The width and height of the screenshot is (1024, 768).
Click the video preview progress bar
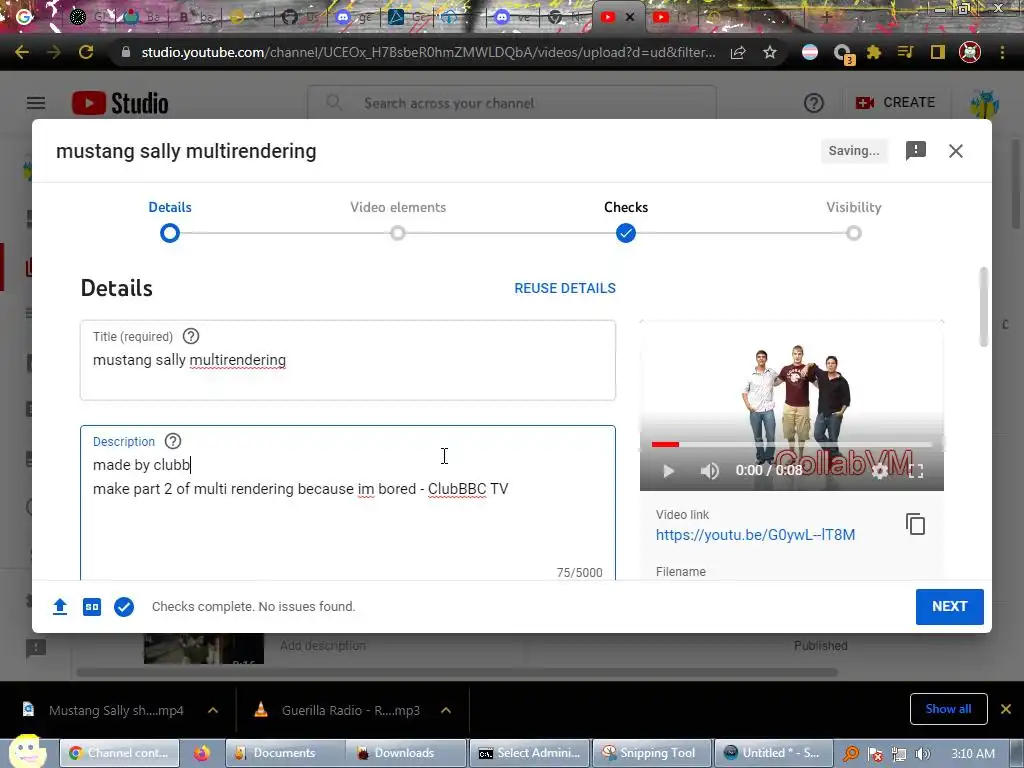coord(792,445)
